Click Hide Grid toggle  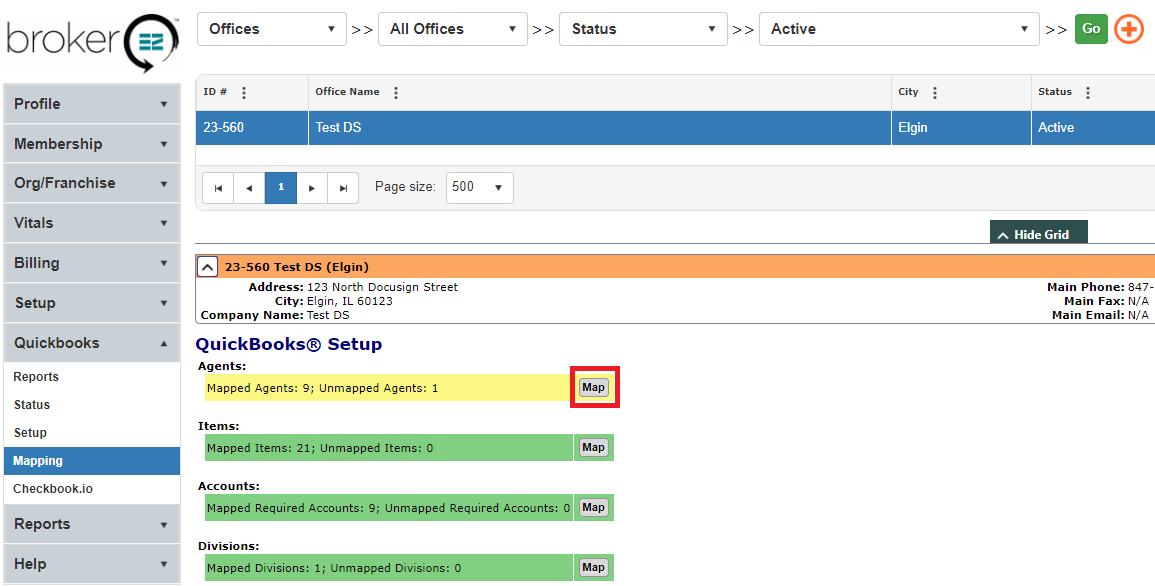[x=1038, y=234]
